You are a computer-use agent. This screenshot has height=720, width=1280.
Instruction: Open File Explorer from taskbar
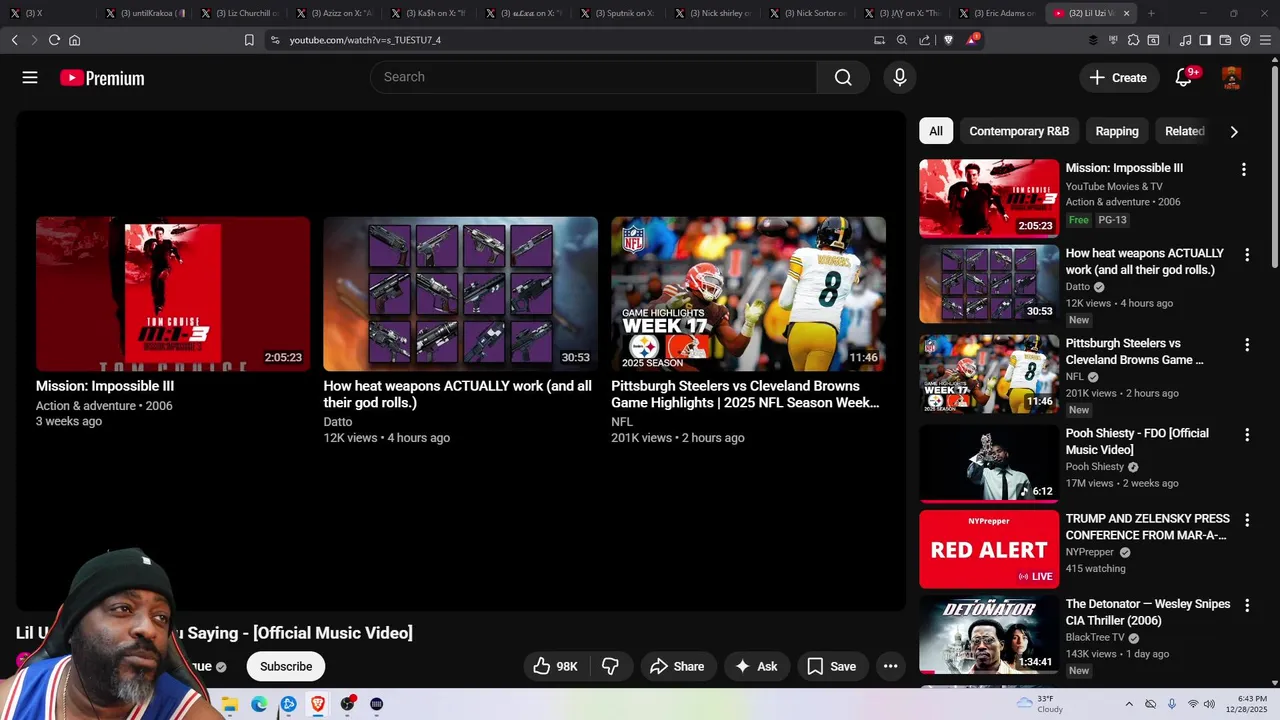(230, 704)
